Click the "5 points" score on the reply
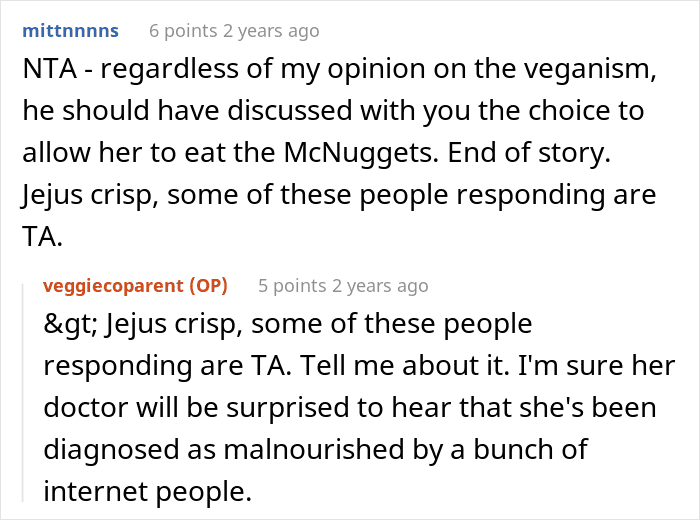 (x=292, y=286)
